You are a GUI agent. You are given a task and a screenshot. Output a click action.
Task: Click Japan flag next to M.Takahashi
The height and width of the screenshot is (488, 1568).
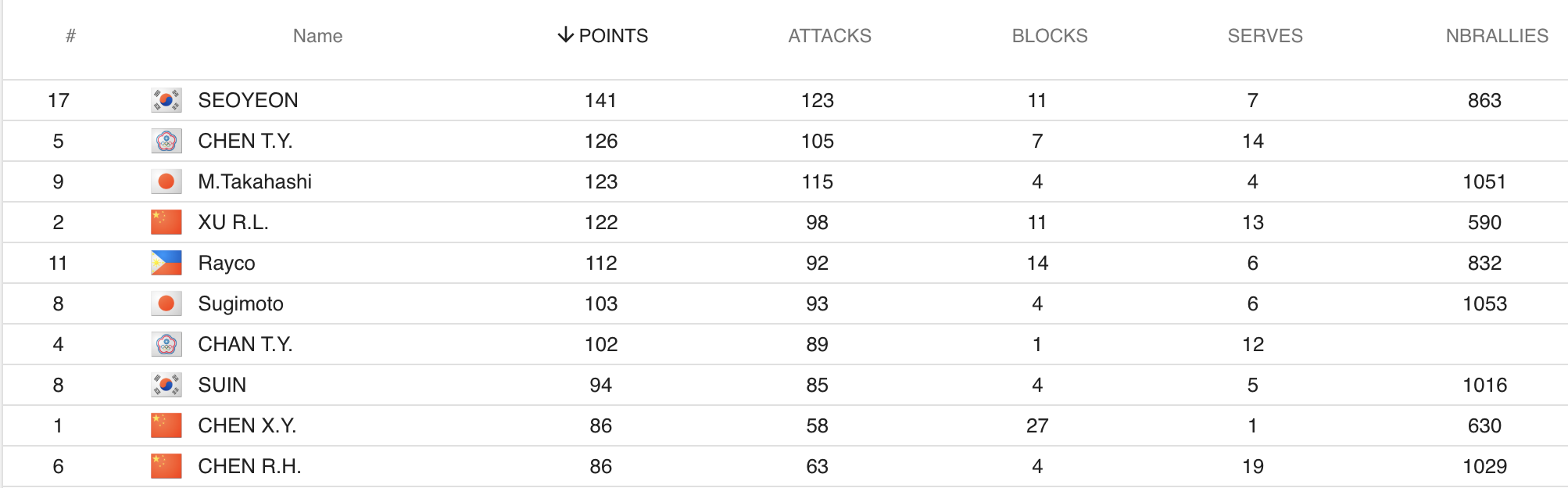(166, 181)
